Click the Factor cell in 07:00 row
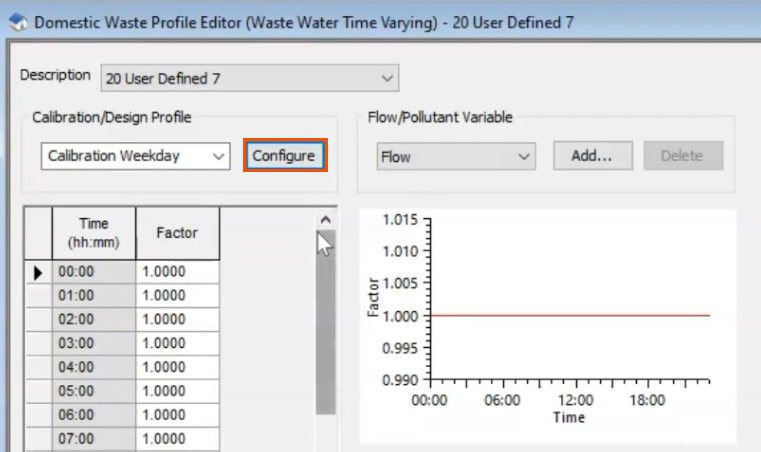The image size is (761, 452). 178,438
